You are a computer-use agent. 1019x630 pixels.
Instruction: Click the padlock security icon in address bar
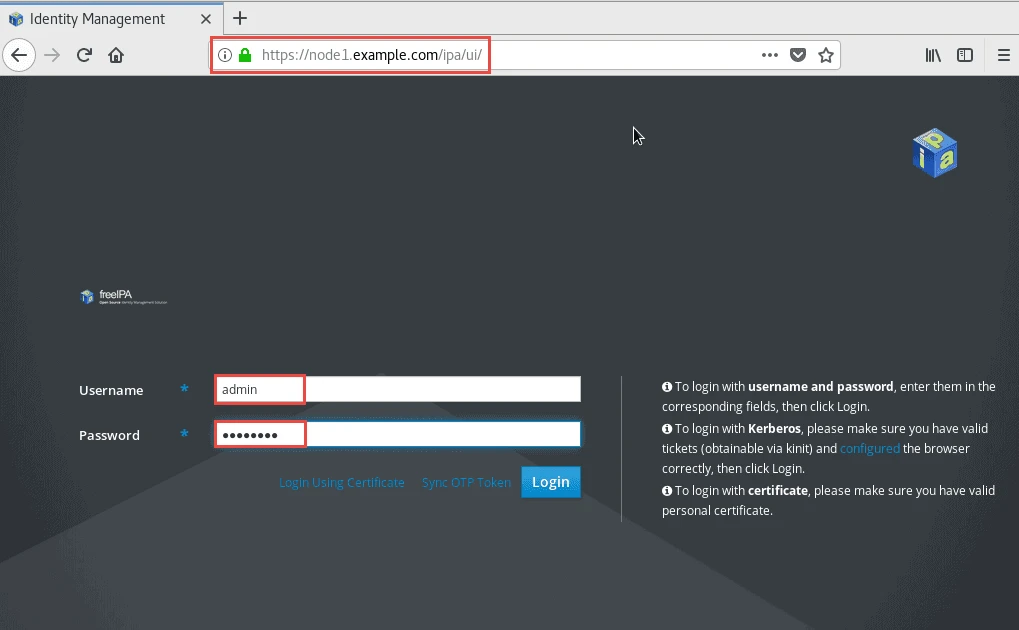pos(243,55)
